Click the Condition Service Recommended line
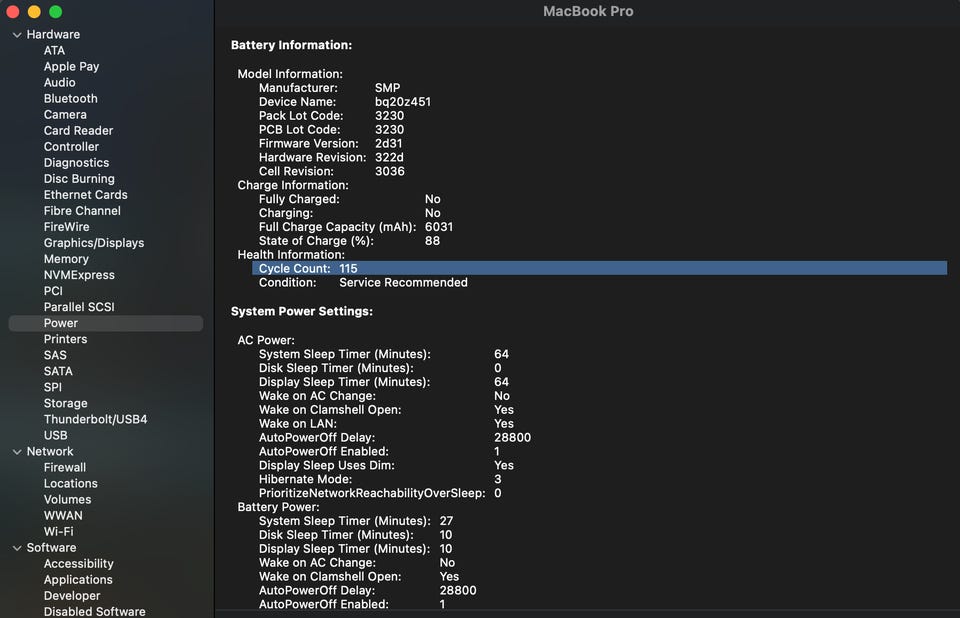Screen dimensions: 960x618 coord(363,283)
